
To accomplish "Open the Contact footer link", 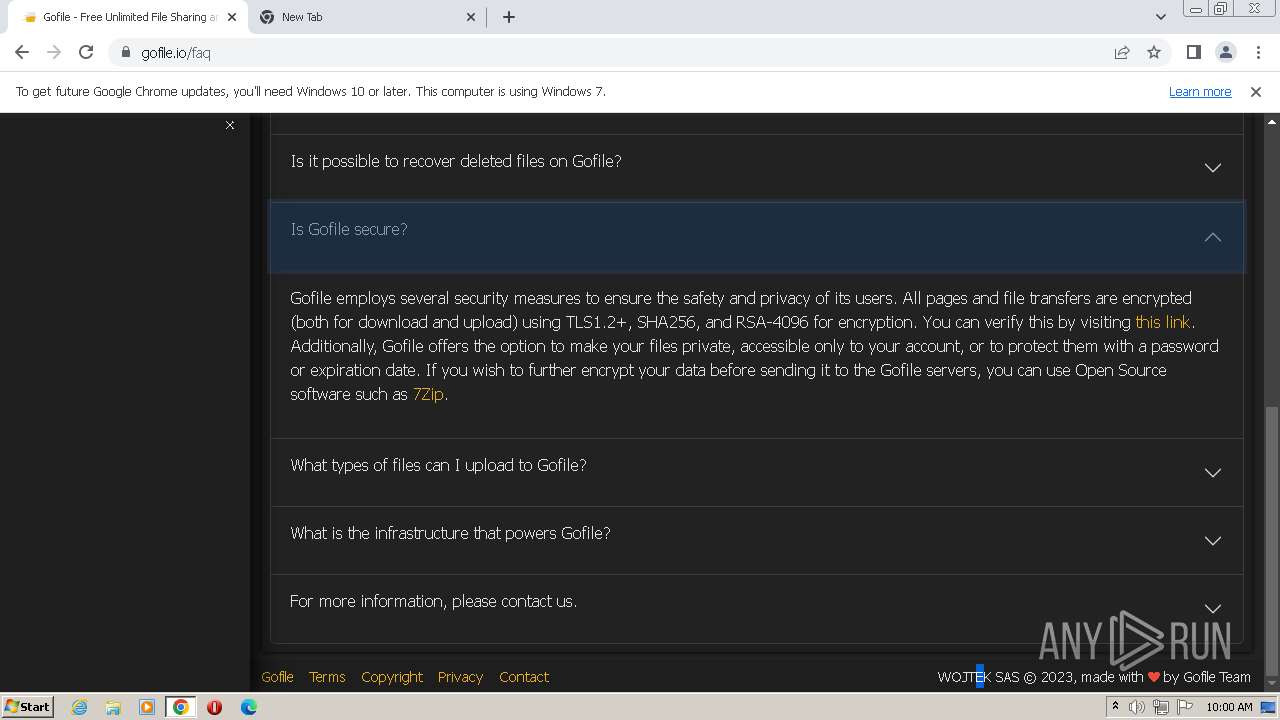I will click(x=524, y=677).
